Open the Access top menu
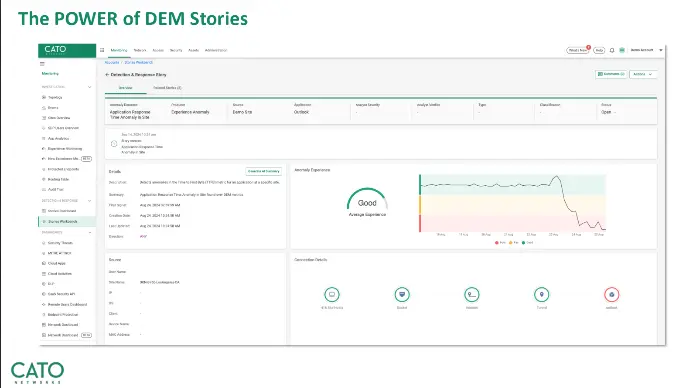 [x=158, y=50]
